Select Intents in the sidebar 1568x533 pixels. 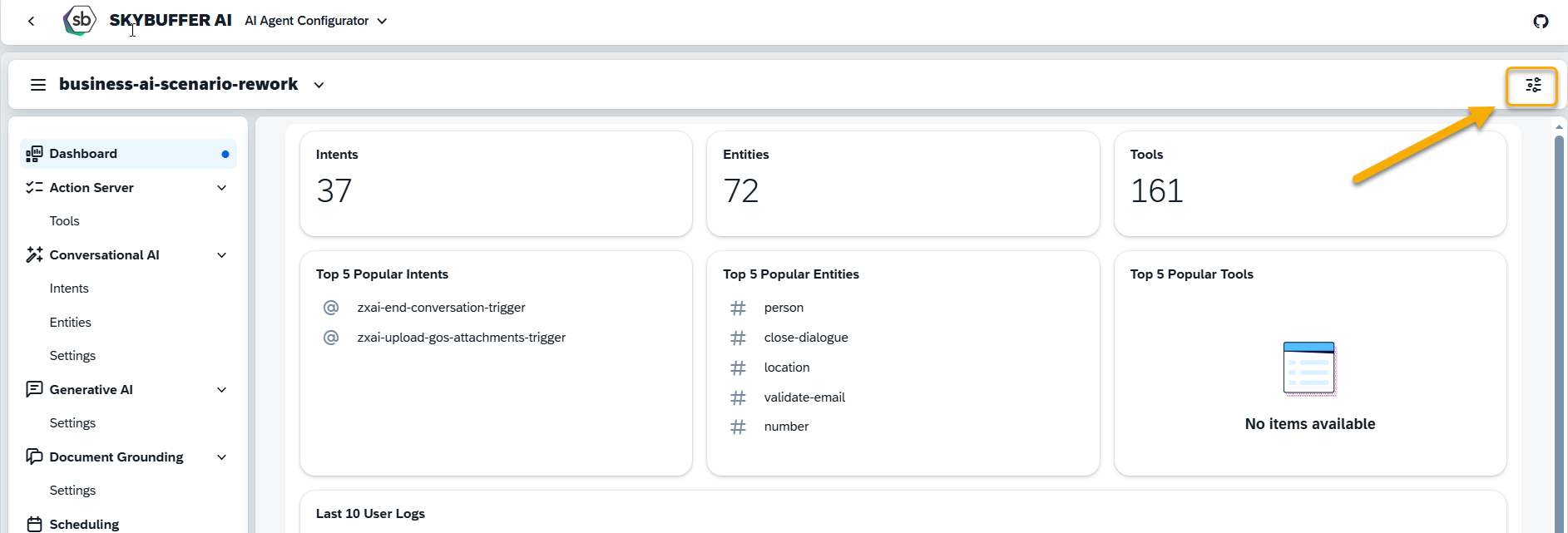point(69,289)
